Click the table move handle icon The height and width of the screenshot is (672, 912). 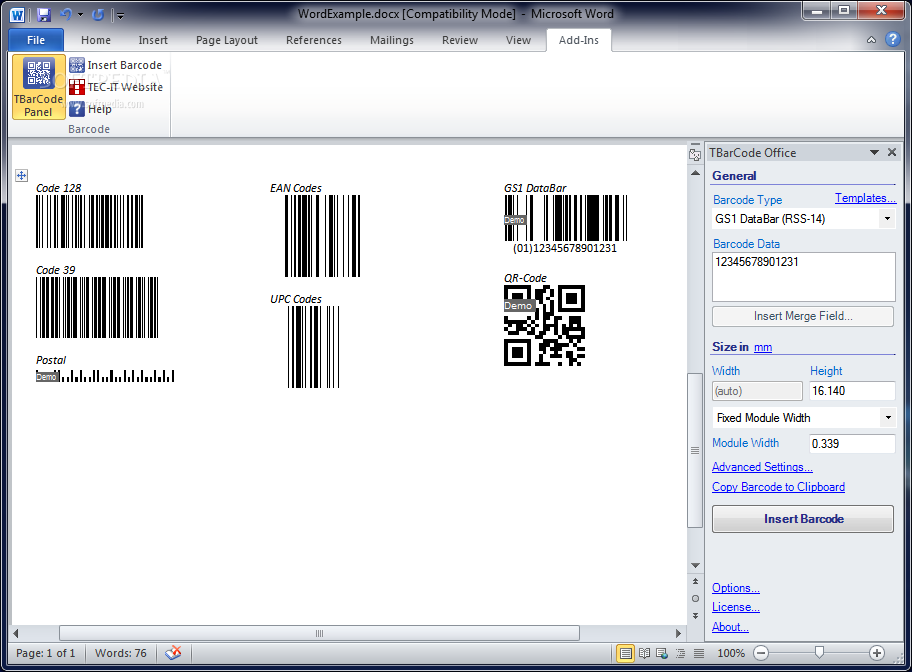click(x=22, y=175)
